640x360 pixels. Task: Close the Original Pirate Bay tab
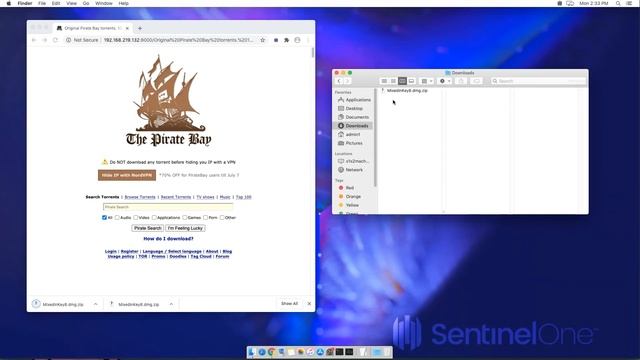tap(127, 28)
